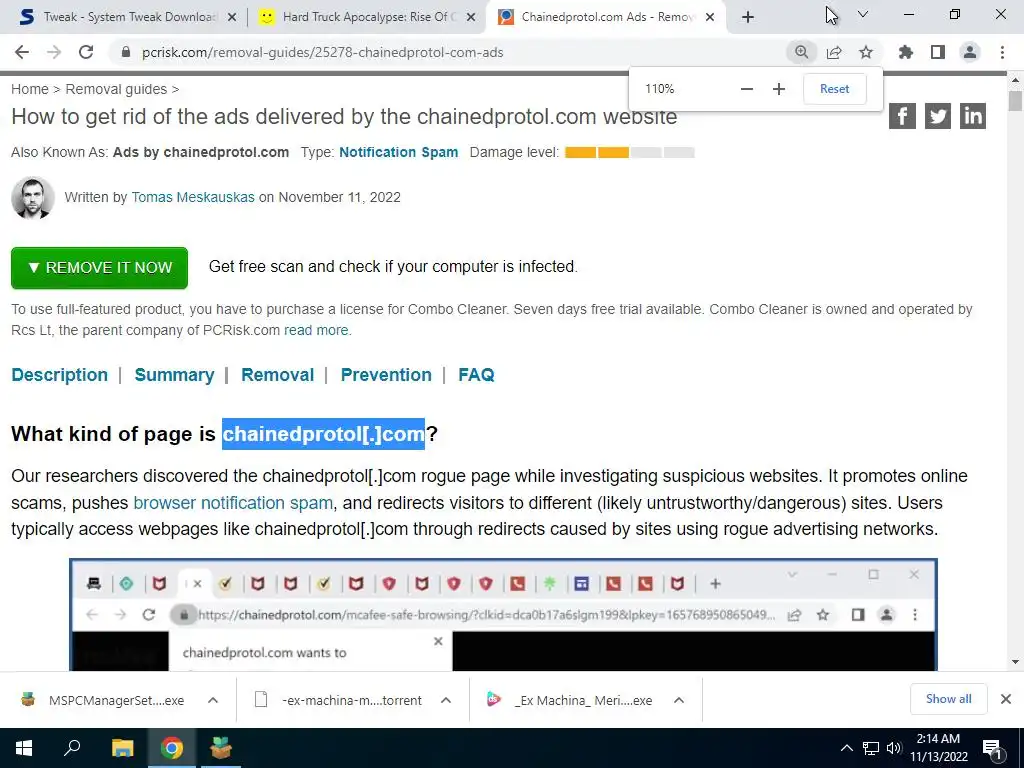Click the address bar URL
This screenshot has width=1024, height=768.
(323, 52)
